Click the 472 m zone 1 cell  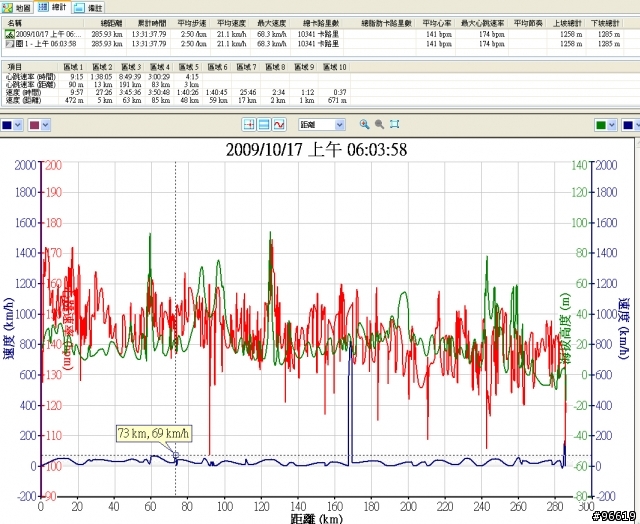point(74,100)
